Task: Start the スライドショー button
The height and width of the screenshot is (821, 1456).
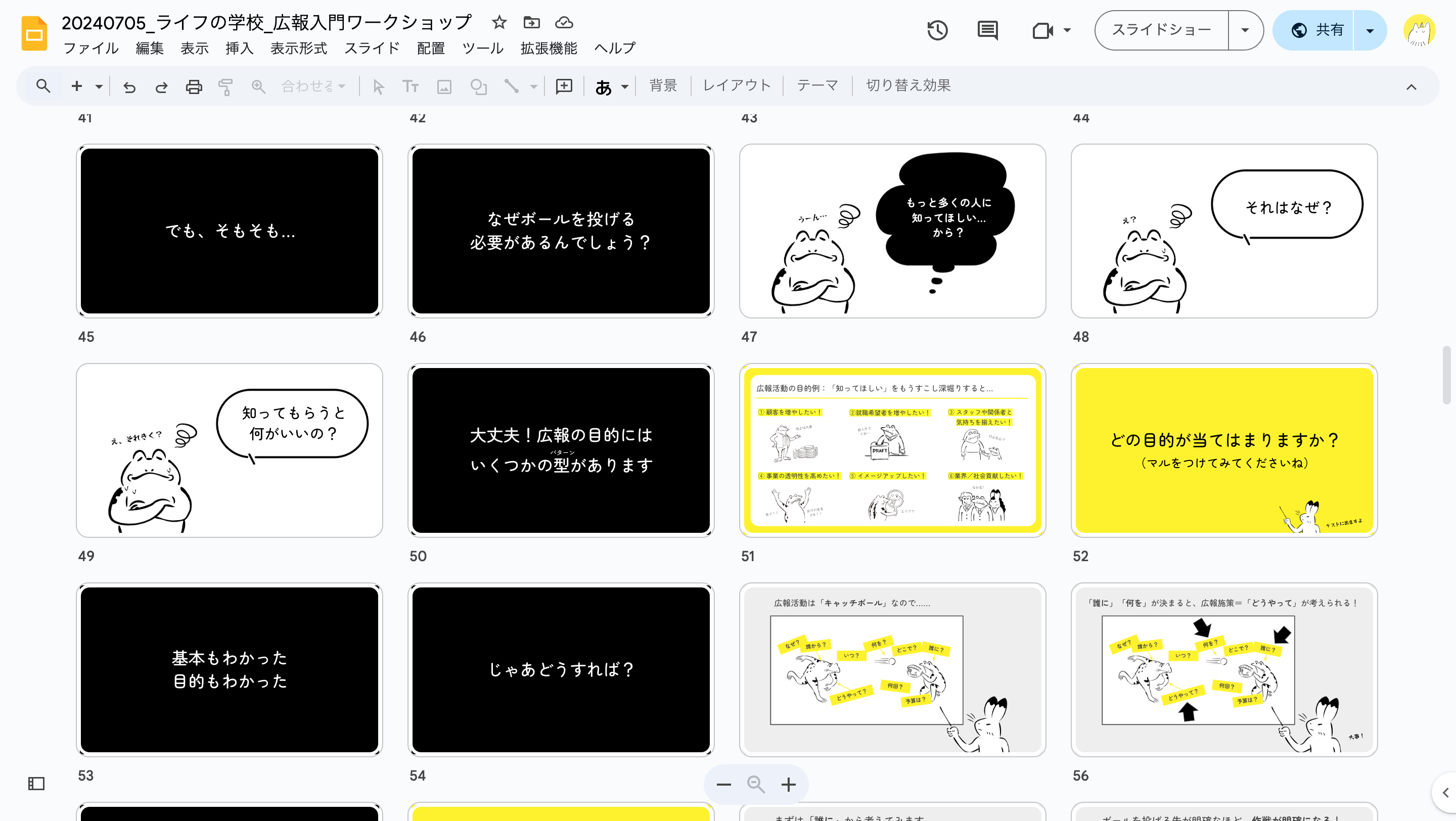Action: tap(1162, 30)
